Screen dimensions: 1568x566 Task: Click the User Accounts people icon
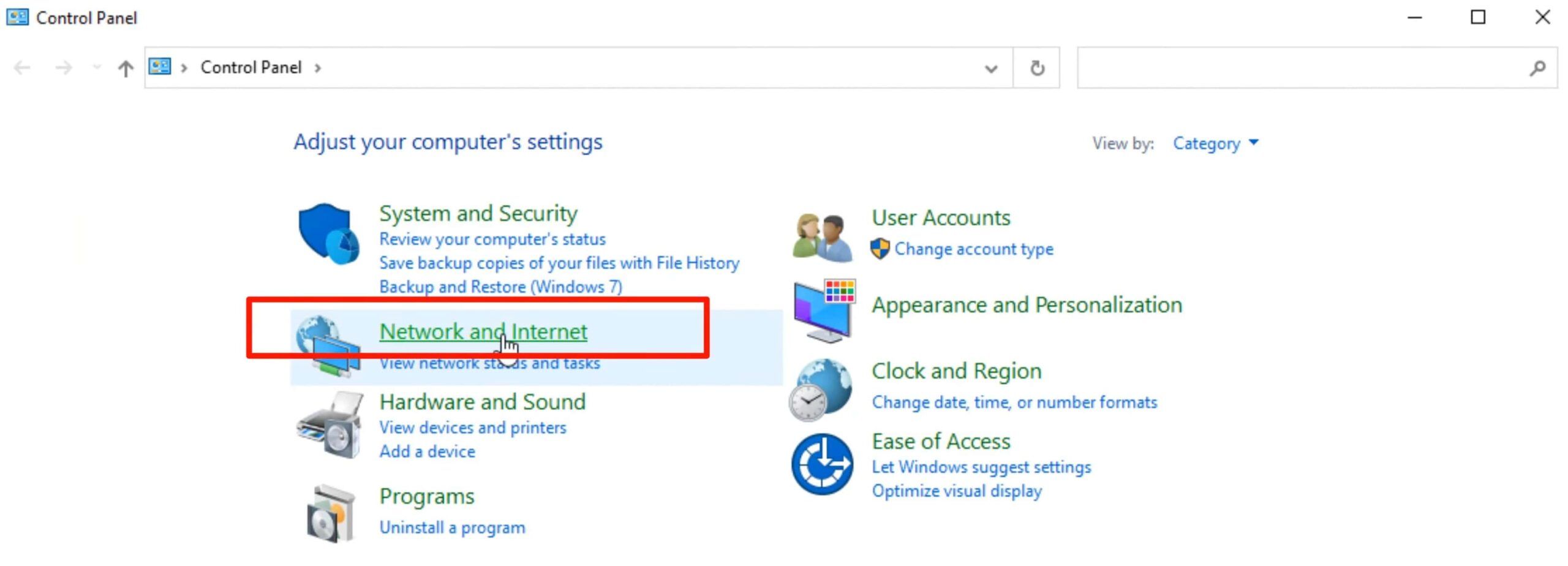click(x=823, y=237)
